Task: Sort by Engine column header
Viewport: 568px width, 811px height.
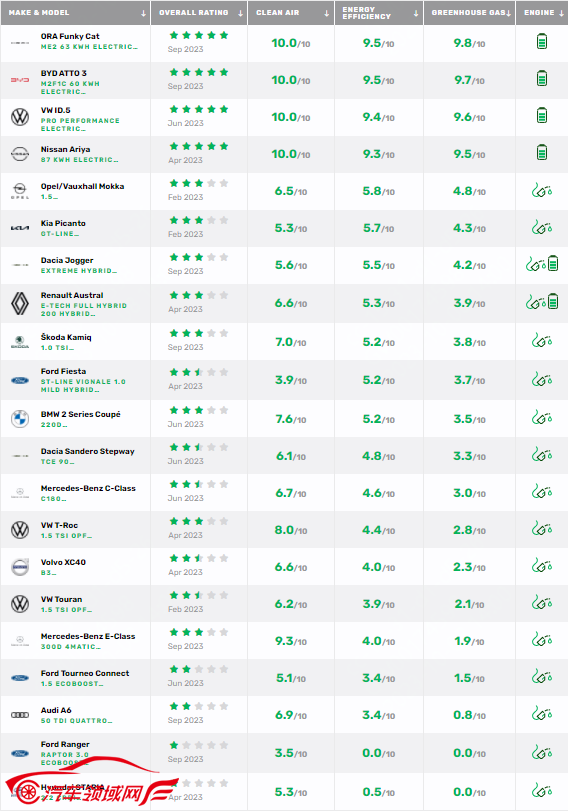Action: [539, 12]
